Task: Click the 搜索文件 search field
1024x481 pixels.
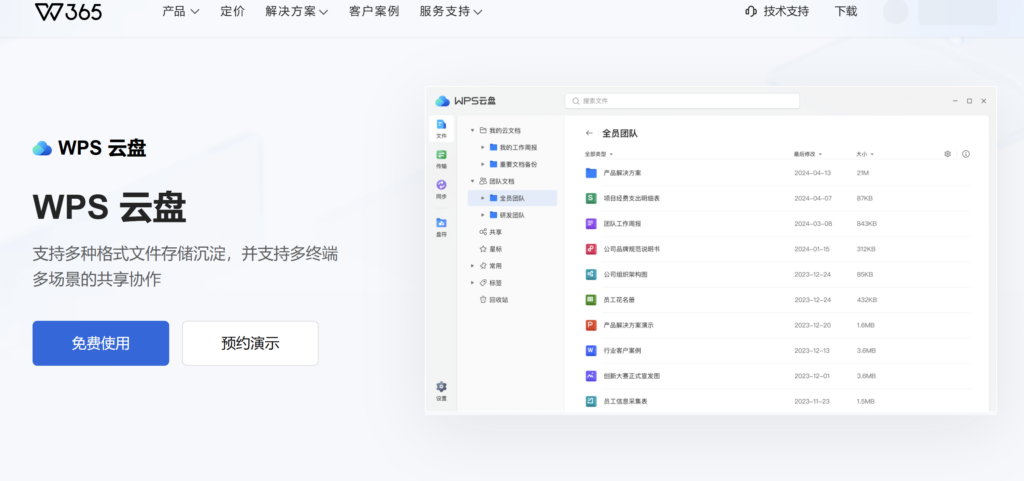Action: pos(682,101)
